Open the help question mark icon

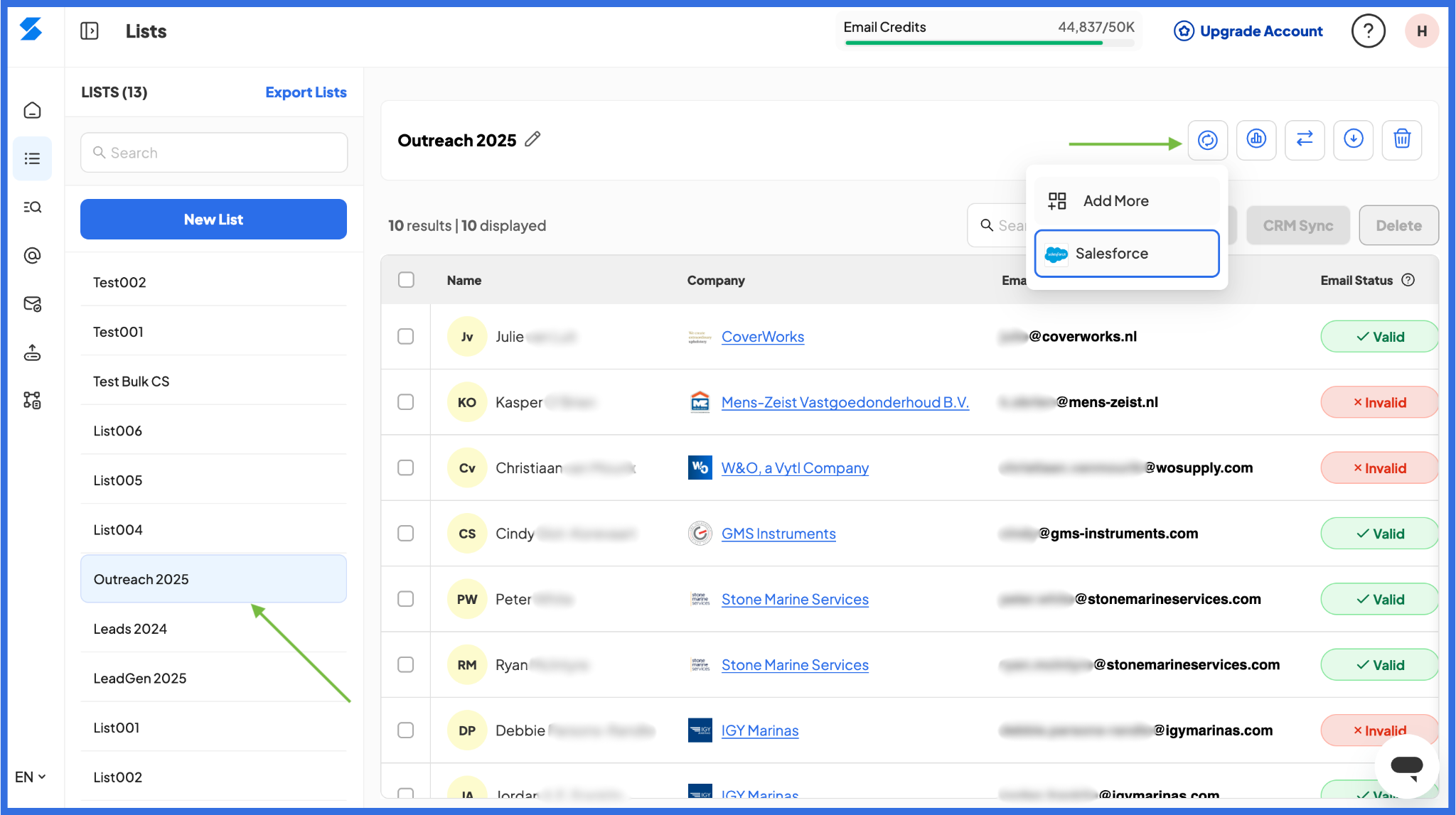click(x=1368, y=31)
